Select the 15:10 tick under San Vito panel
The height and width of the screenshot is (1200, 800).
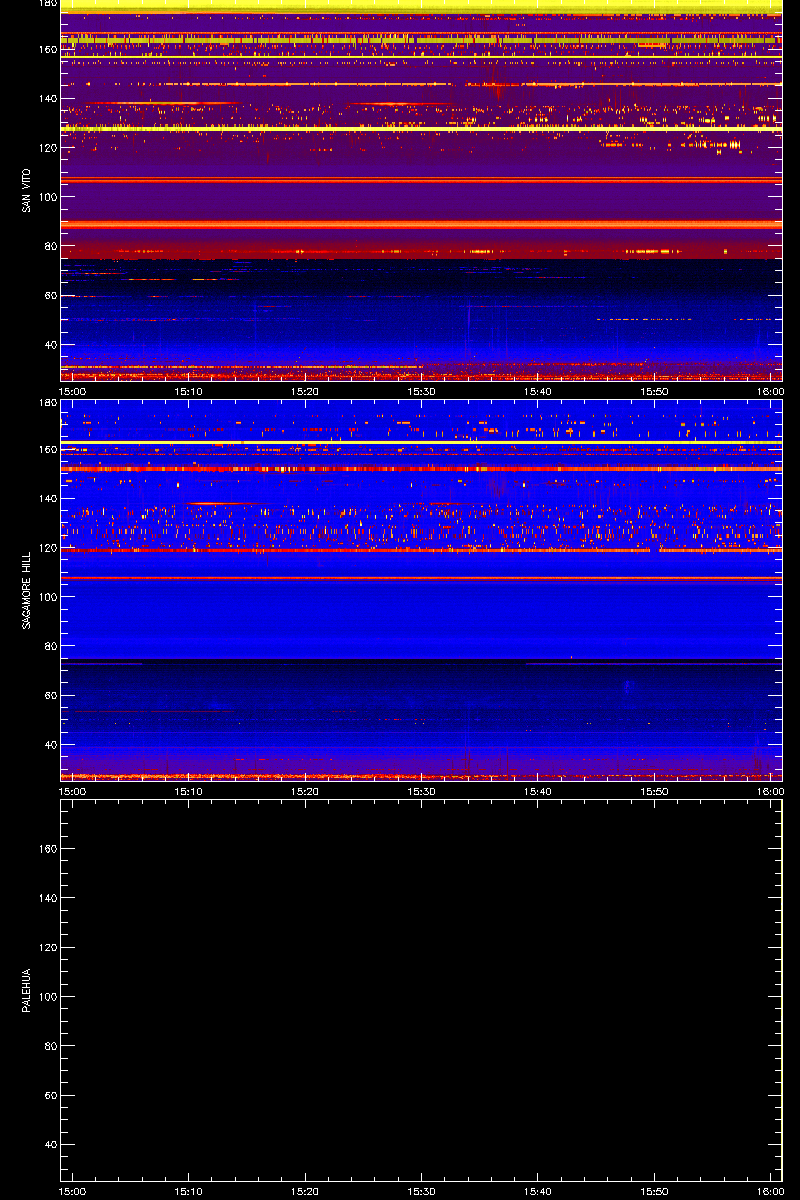[x=189, y=392]
